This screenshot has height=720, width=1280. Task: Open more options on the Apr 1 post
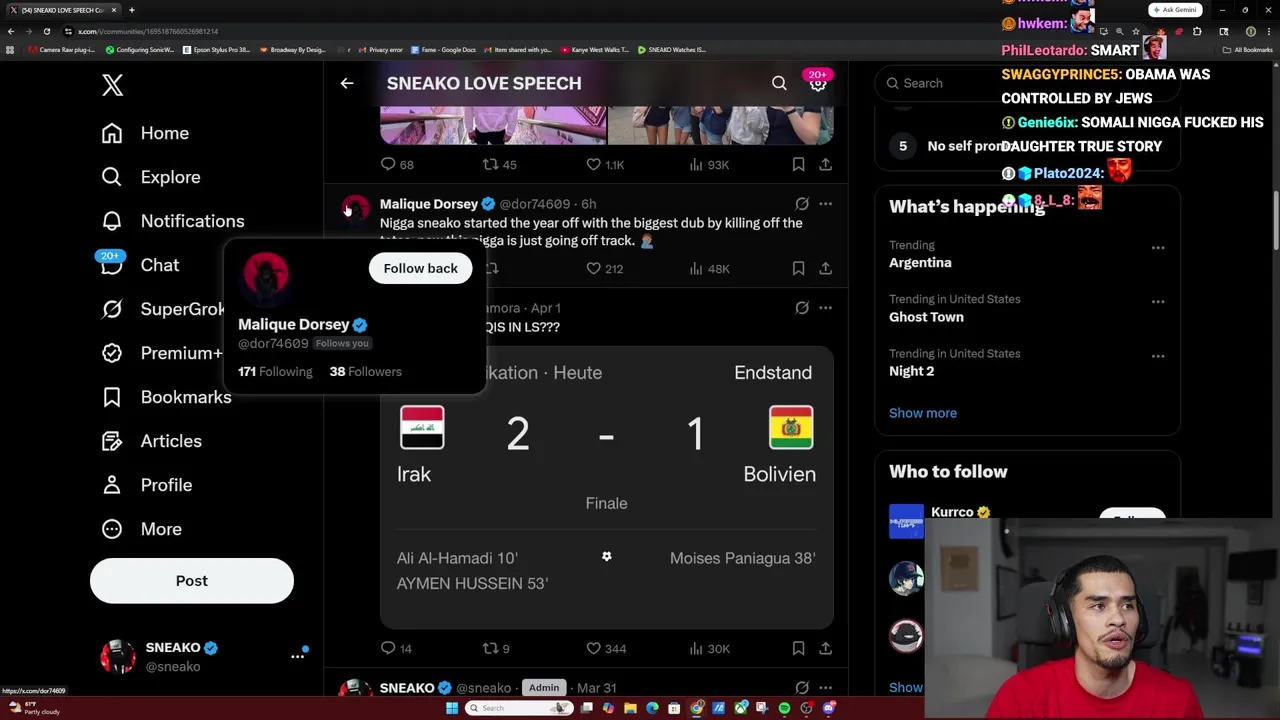825,308
